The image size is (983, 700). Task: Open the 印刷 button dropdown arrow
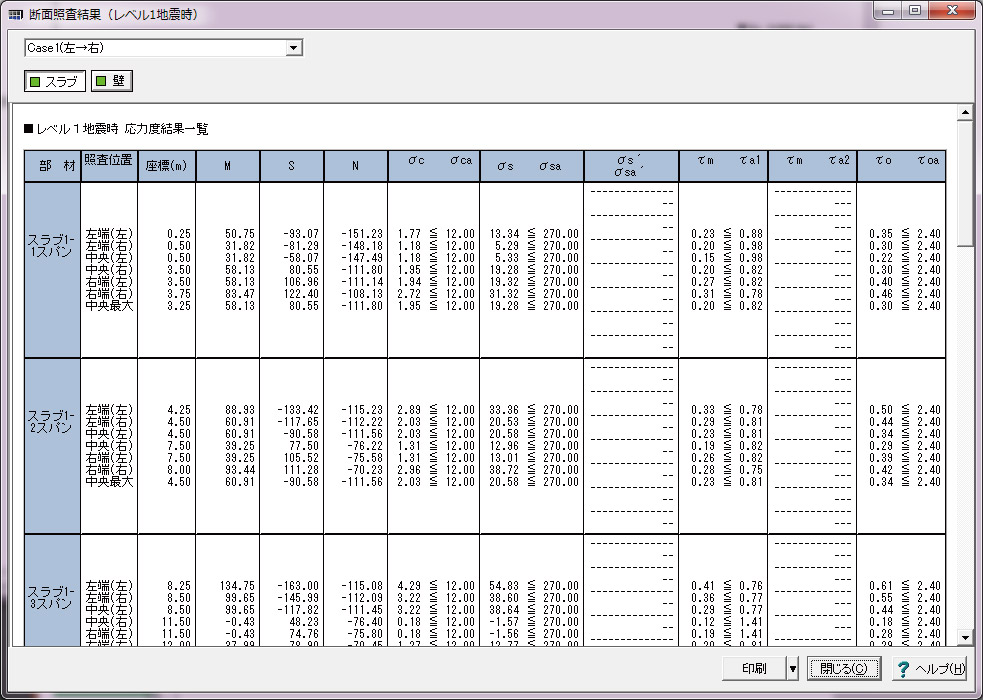click(792, 669)
